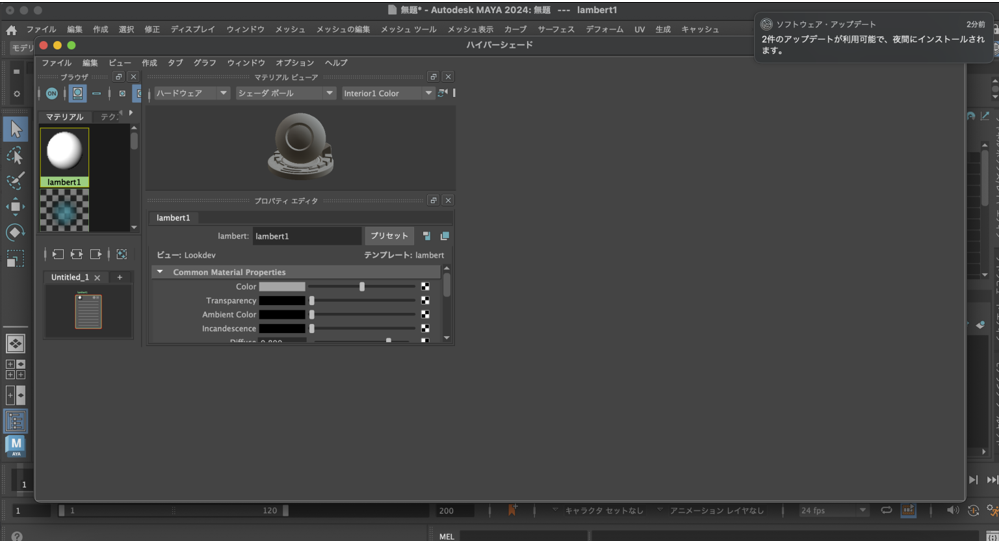The image size is (999, 541).
Task: Close the Untitled_1 tab with its x
Action: point(97,278)
